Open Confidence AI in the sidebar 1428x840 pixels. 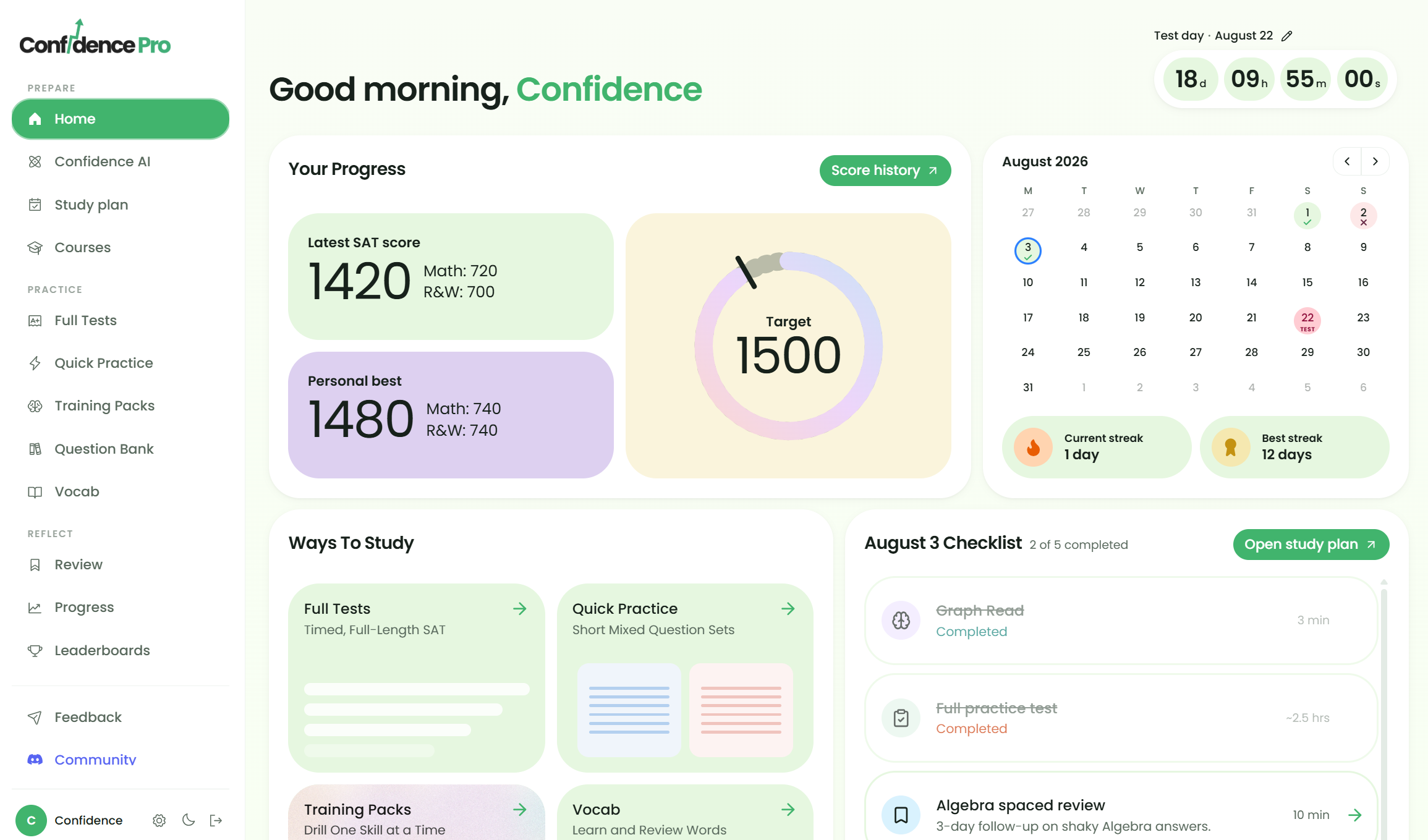(x=121, y=161)
